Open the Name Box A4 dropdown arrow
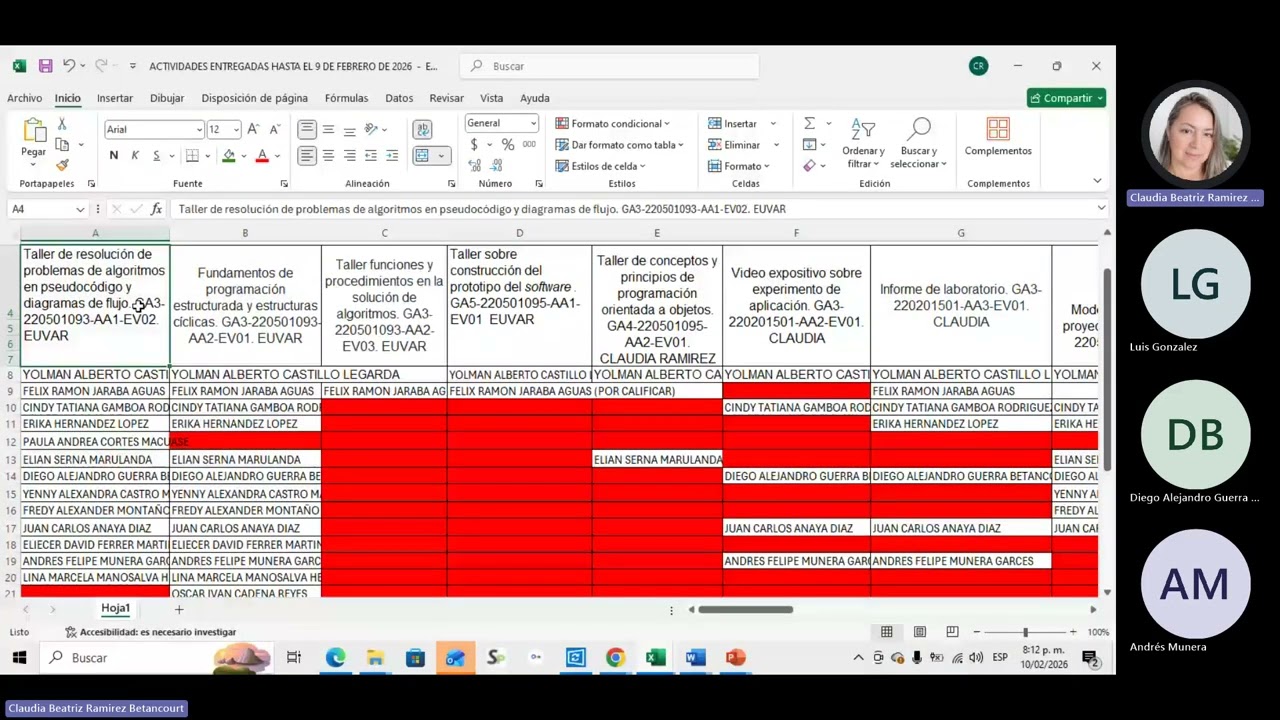This screenshot has height=720, width=1280. tap(80, 209)
